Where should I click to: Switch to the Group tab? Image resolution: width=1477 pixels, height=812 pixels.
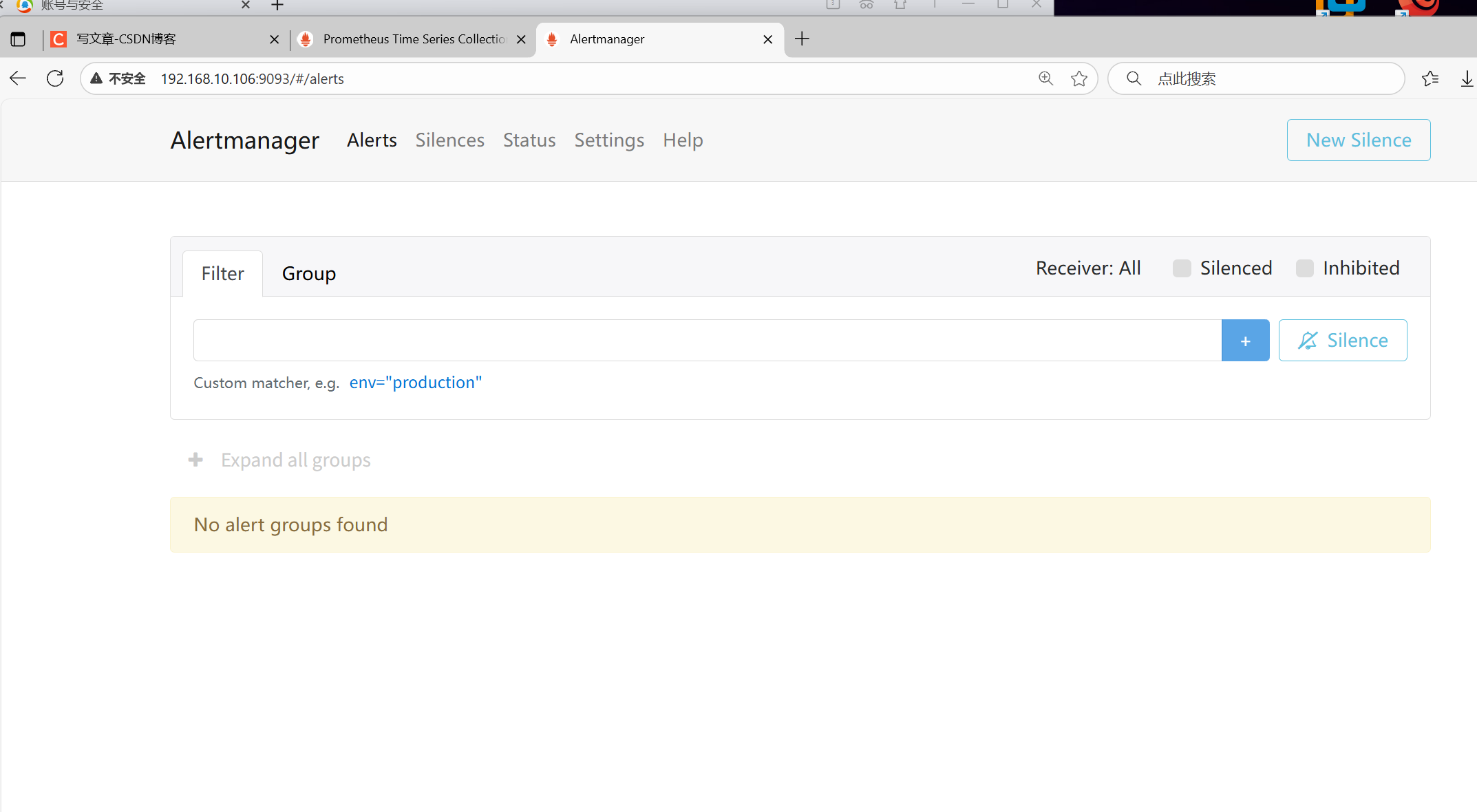point(309,274)
